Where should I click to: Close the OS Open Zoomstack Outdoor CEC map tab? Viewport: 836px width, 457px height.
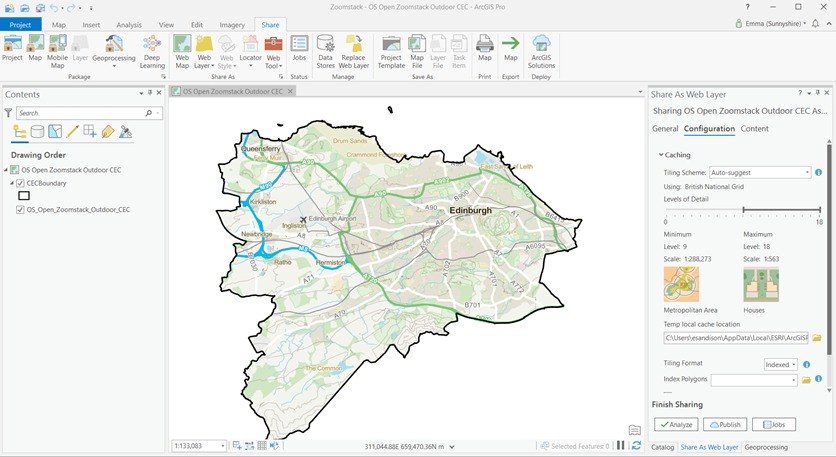(290, 91)
